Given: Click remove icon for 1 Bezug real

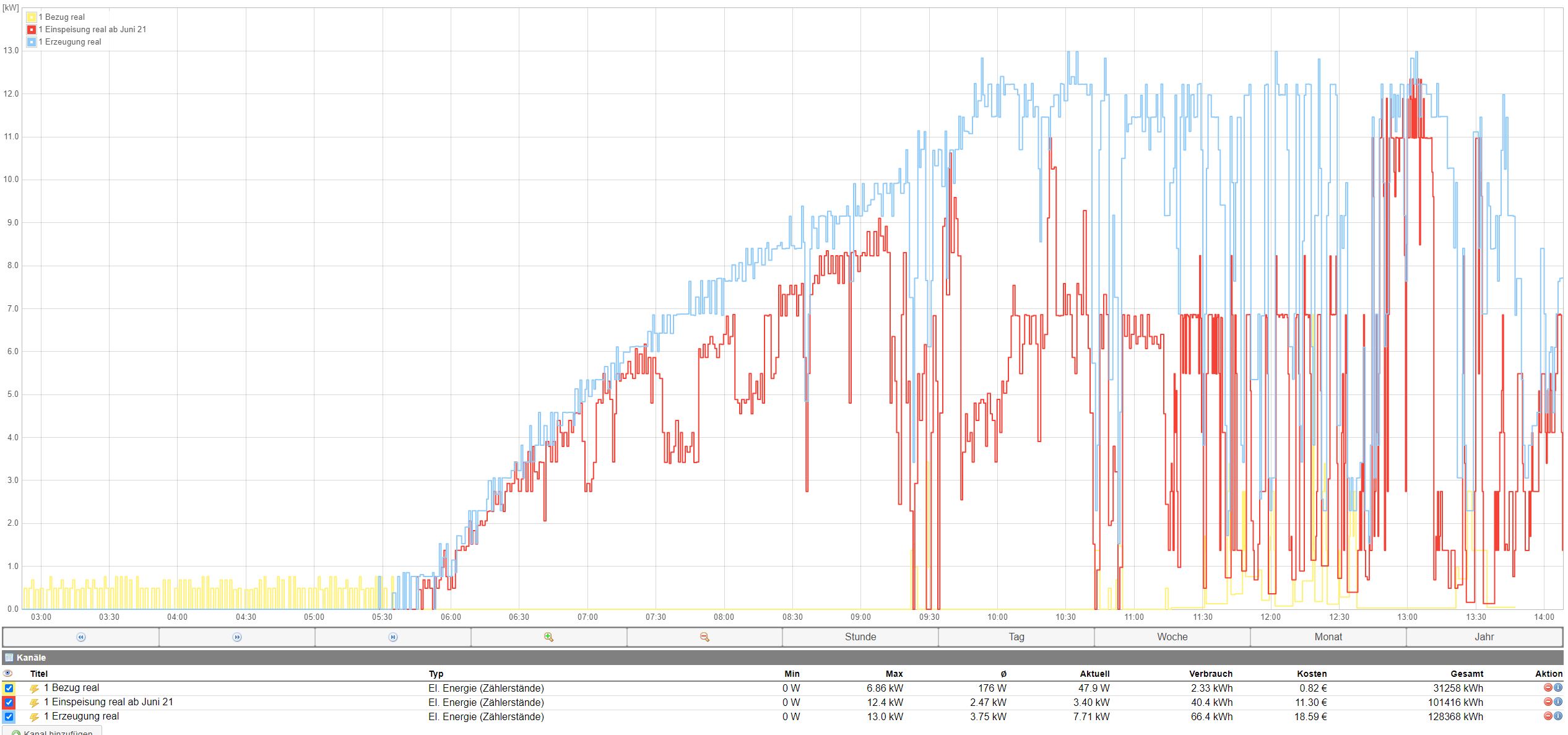Looking at the screenshot, I should click(1548, 688).
